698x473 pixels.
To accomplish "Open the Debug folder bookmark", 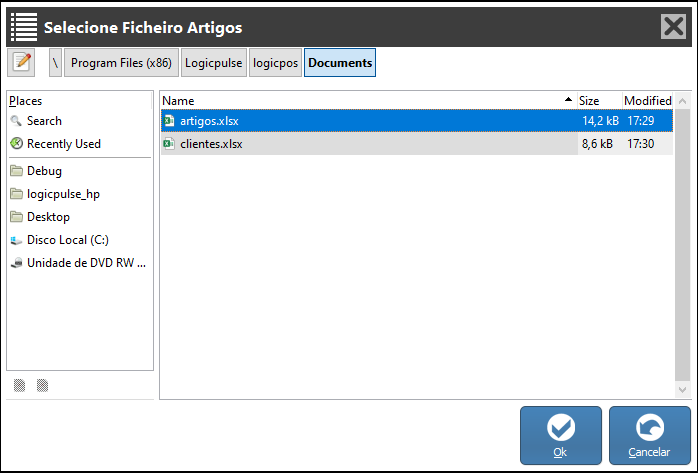I will (43, 171).
